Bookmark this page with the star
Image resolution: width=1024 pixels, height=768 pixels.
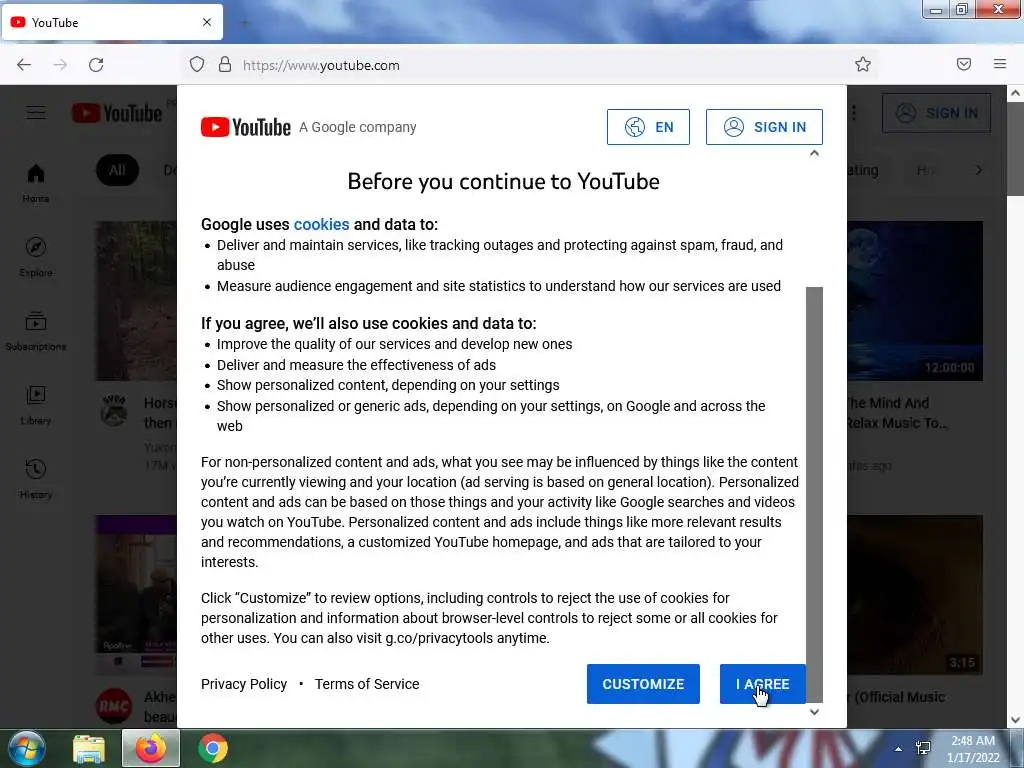click(863, 64)
